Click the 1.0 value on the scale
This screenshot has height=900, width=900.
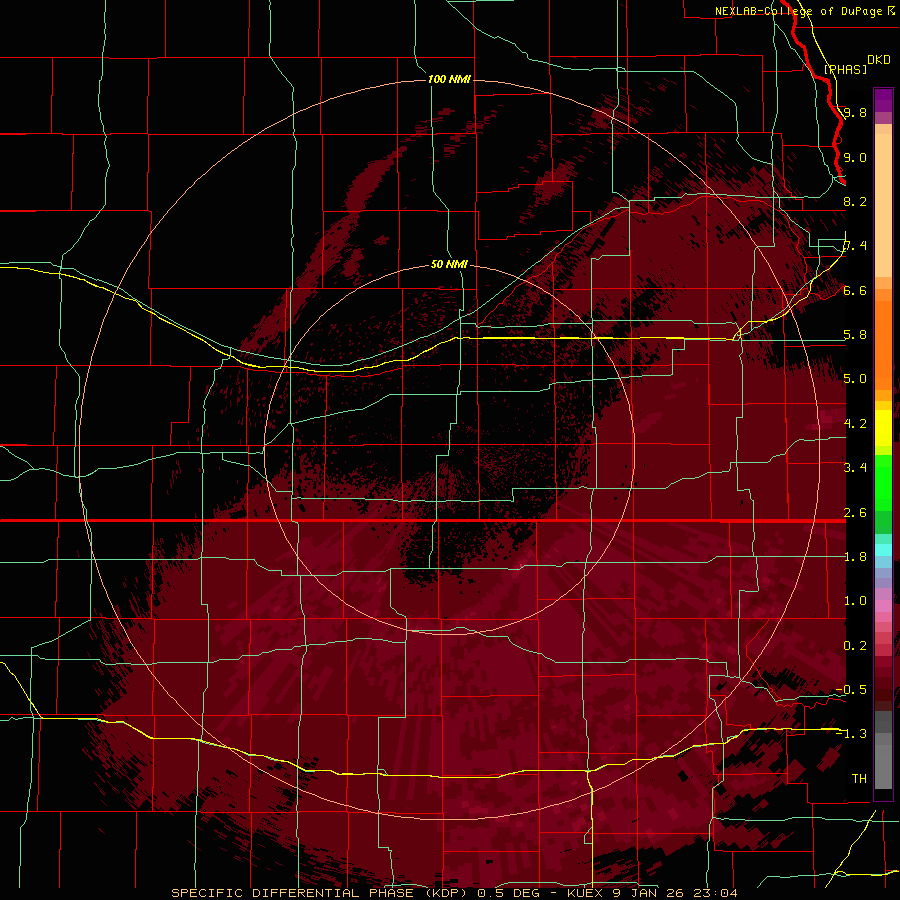coord(855,600)
